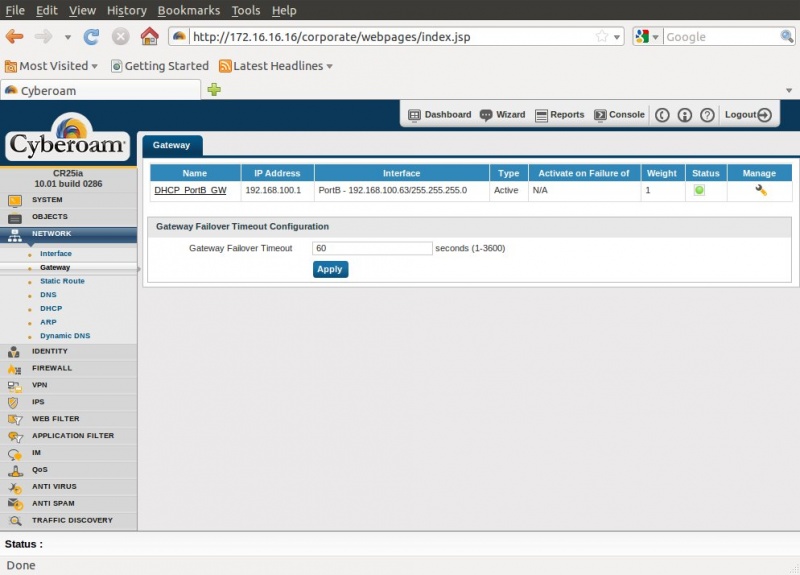Open the Console from top toolbar

619,115
